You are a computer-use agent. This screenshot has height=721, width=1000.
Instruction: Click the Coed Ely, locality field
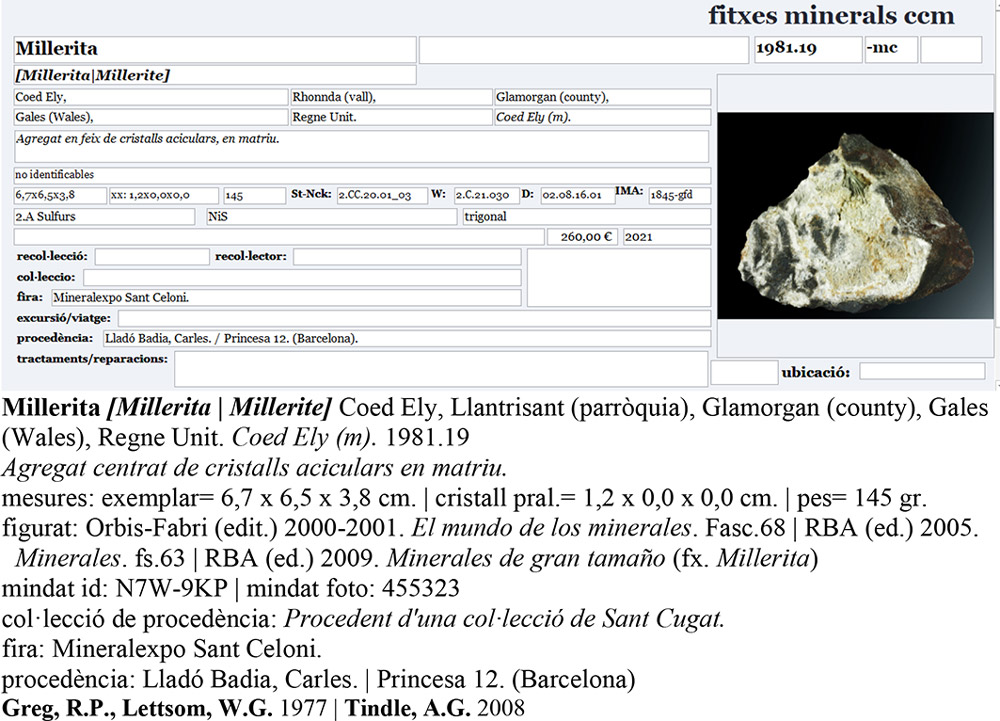(151, 97)
